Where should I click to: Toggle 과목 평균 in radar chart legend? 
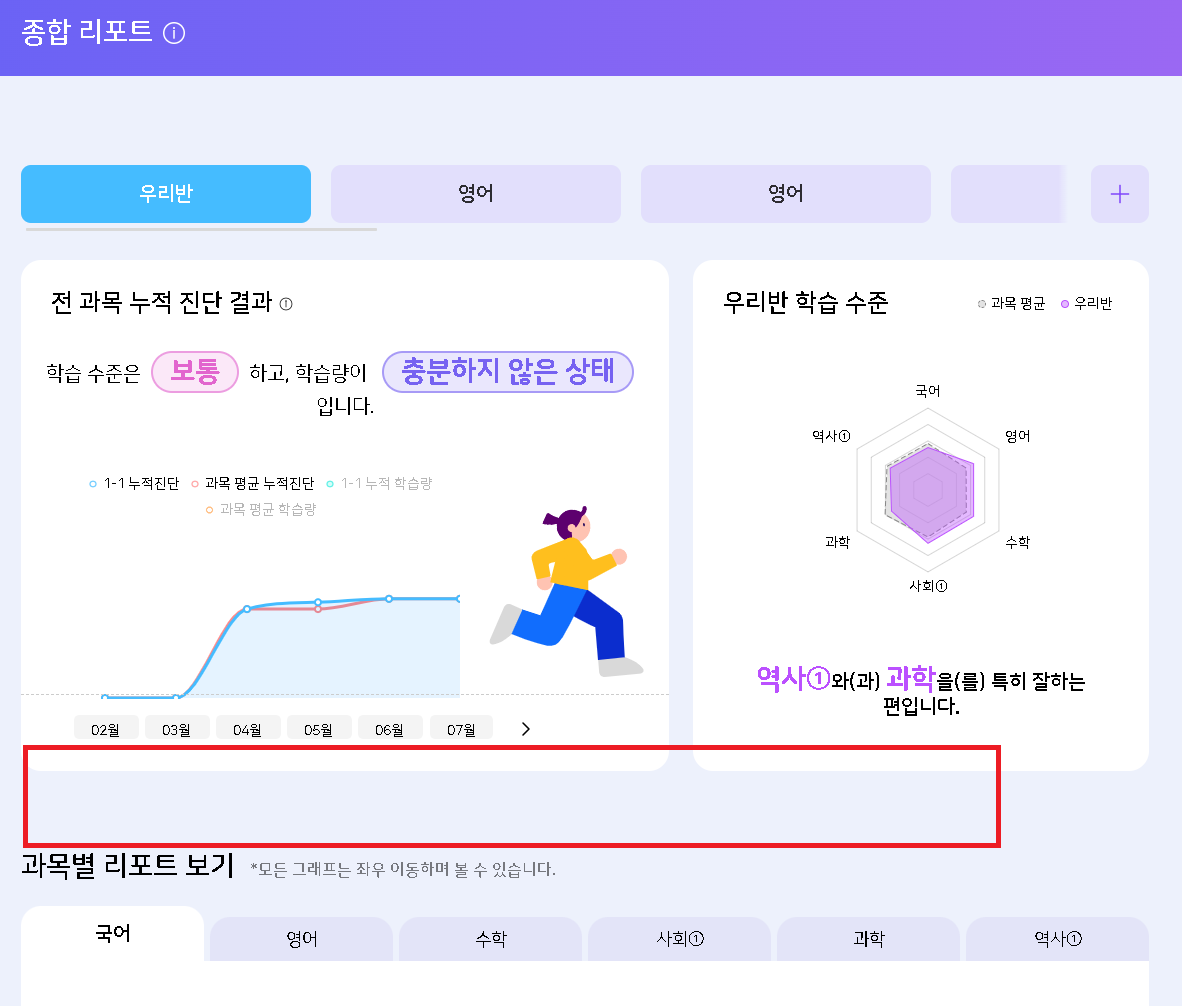(1011, 303)
